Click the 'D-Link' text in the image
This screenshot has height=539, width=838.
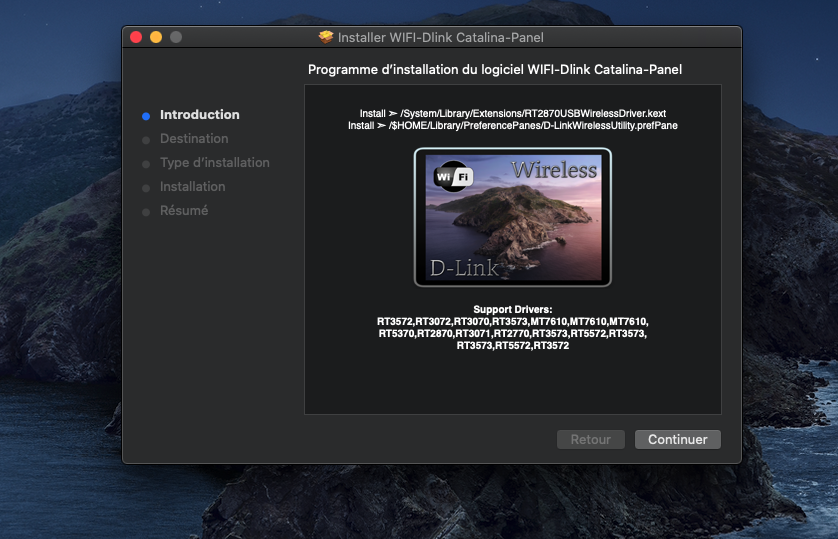click(x=464, y=268)
